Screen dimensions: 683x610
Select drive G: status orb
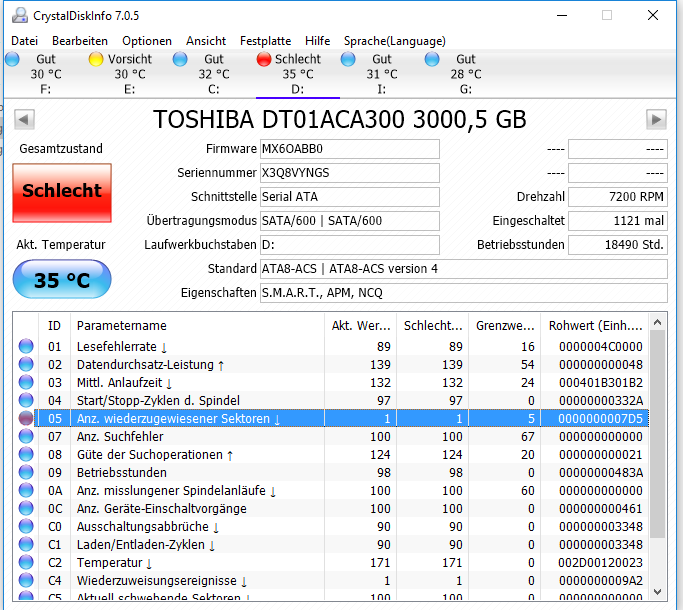click(432, 59)
